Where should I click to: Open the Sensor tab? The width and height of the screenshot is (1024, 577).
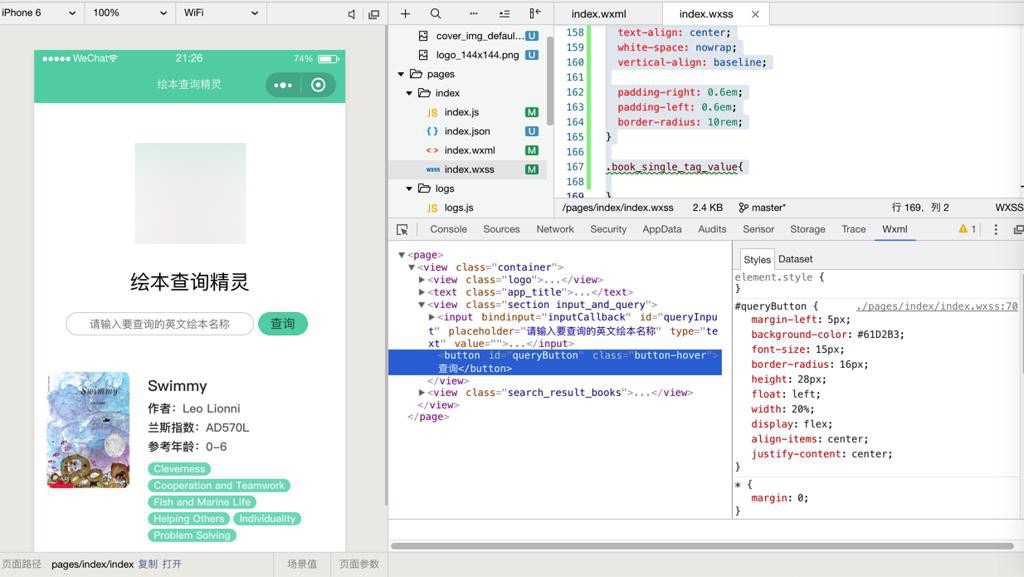tap(758, 229)
